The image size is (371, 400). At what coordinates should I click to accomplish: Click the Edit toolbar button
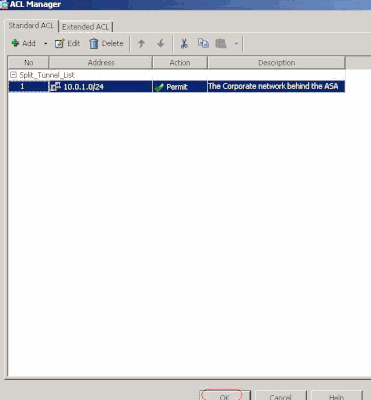coord(68,43)
